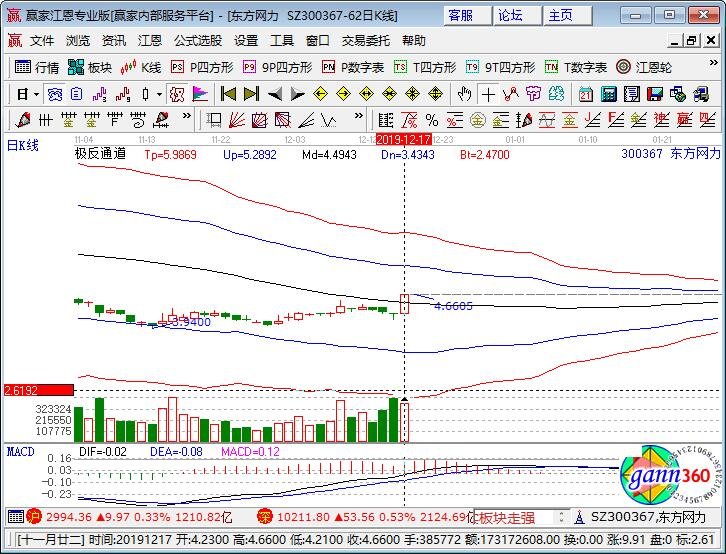Open the 9P四方形 tool
The height and width of the screenshot is (554, 726).
(277, 68)
